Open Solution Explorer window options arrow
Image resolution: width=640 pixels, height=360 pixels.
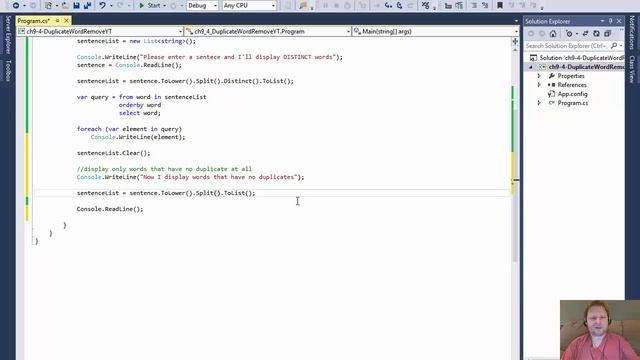click(x=602, y=21)
